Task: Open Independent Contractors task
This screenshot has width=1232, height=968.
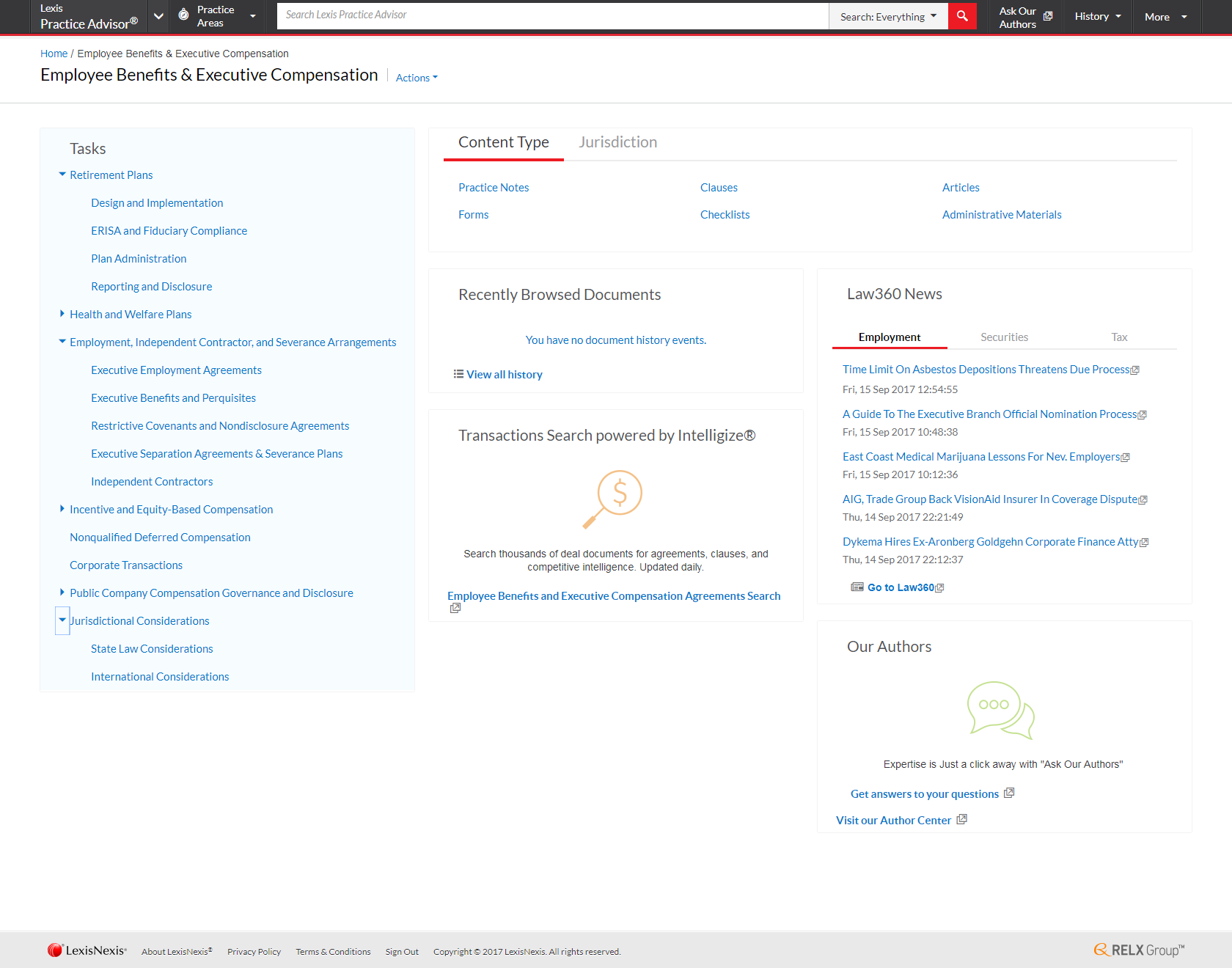Action: [x=152, y=482]
